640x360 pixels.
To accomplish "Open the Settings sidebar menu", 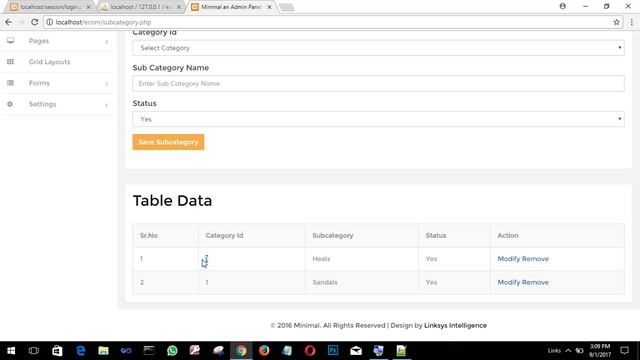I will tap(42, 104).
